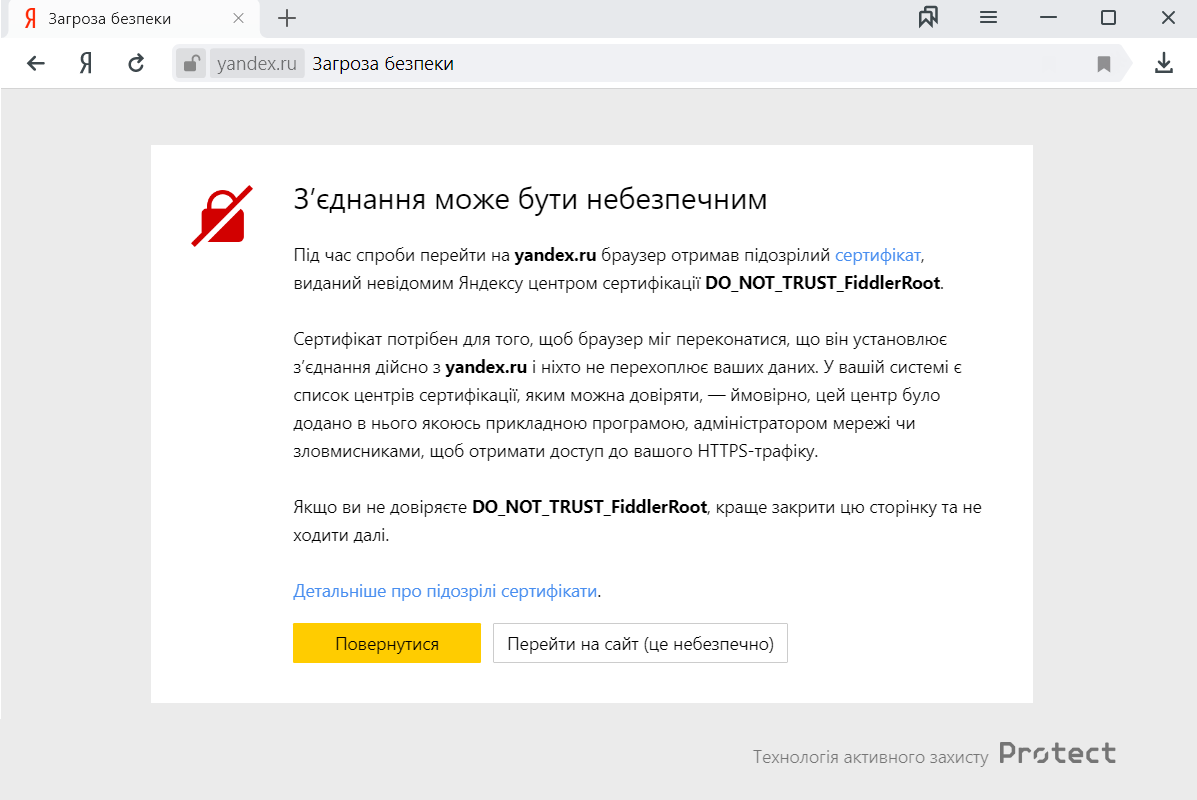Open the bookmarks/collections icon in title bar
The image size is (1197, 800).
click(x=928, y=18)
